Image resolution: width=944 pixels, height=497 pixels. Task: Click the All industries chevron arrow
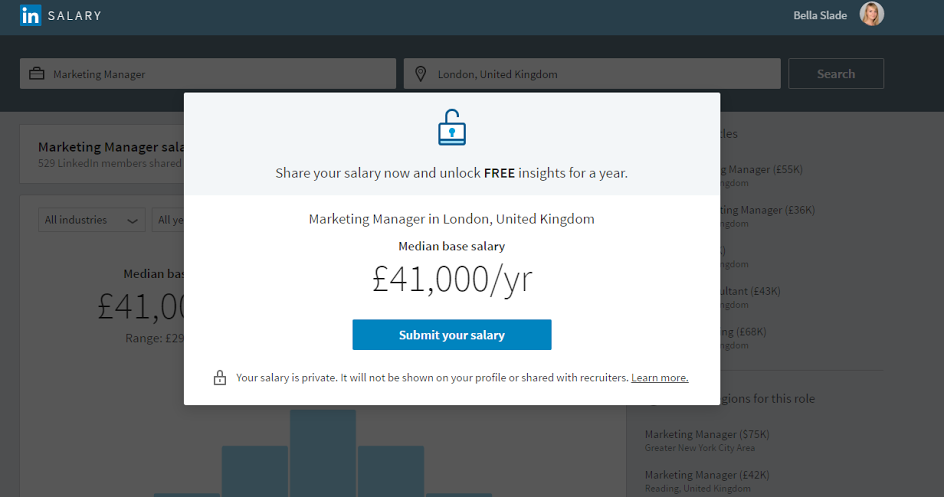pos(132,221)
